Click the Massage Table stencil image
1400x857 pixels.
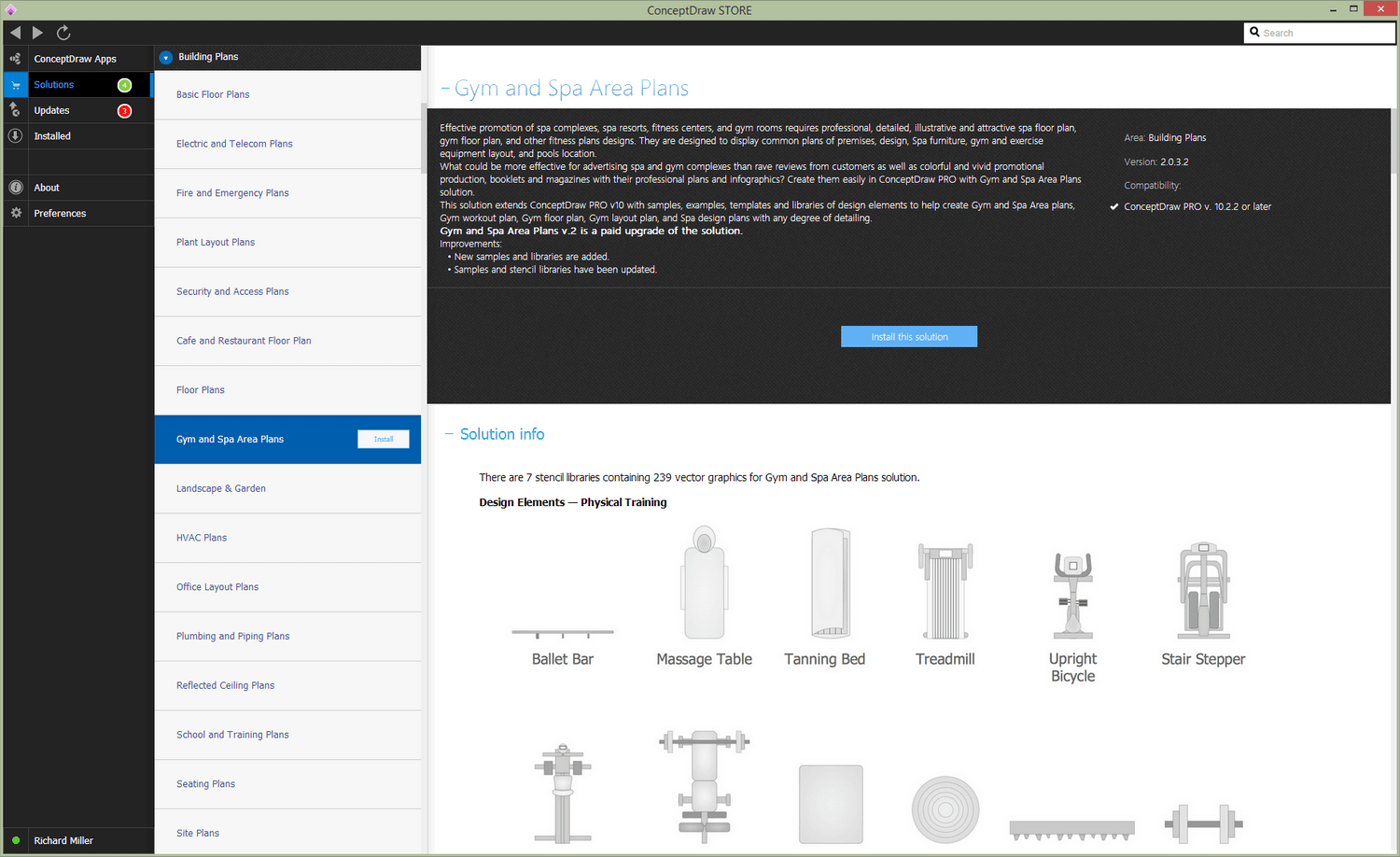click(x=704, y=583)
